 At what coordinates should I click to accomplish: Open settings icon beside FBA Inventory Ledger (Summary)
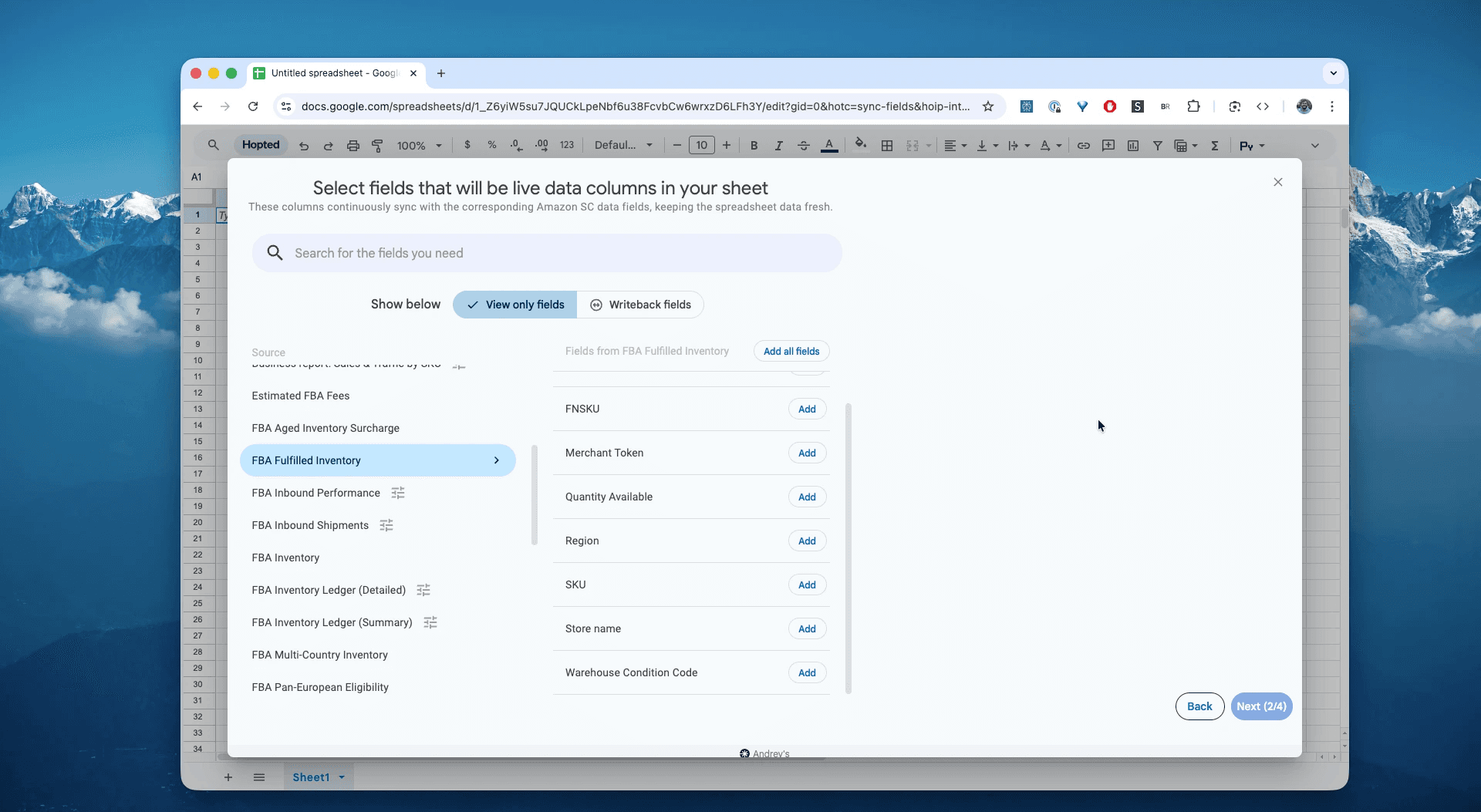pos(430,622)
